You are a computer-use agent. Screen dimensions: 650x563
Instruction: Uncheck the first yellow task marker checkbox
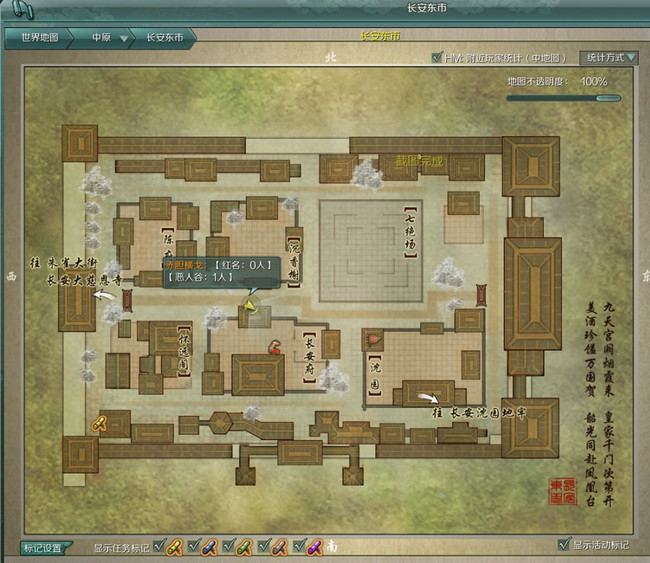click(x=158, y=547)
